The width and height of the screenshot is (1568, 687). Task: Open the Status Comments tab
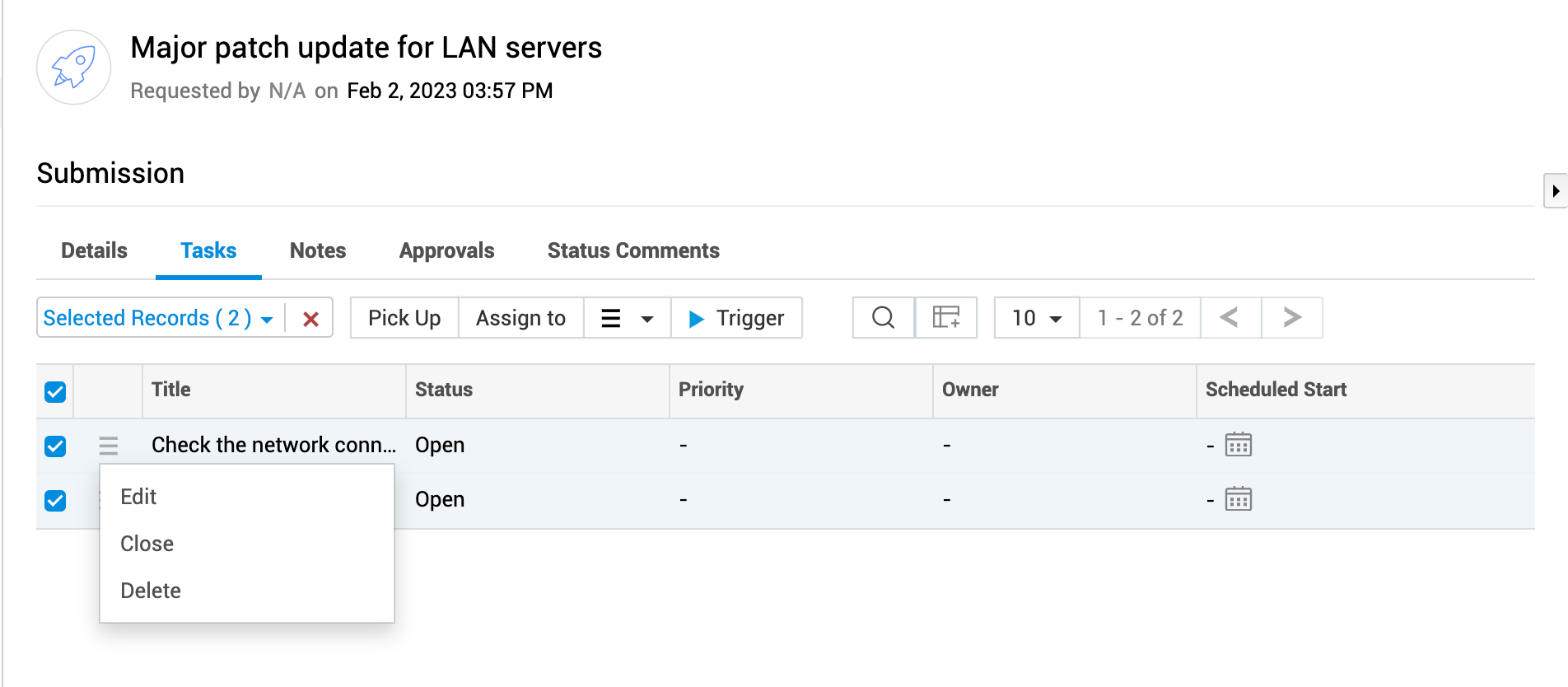[633, 250]
